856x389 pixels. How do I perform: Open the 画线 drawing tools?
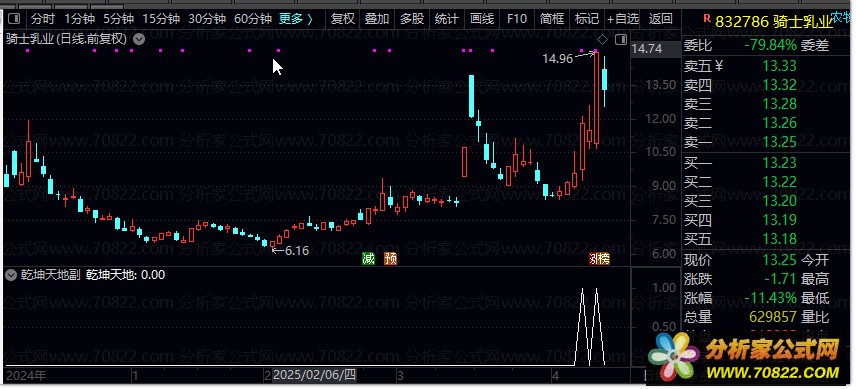(482, 19)
